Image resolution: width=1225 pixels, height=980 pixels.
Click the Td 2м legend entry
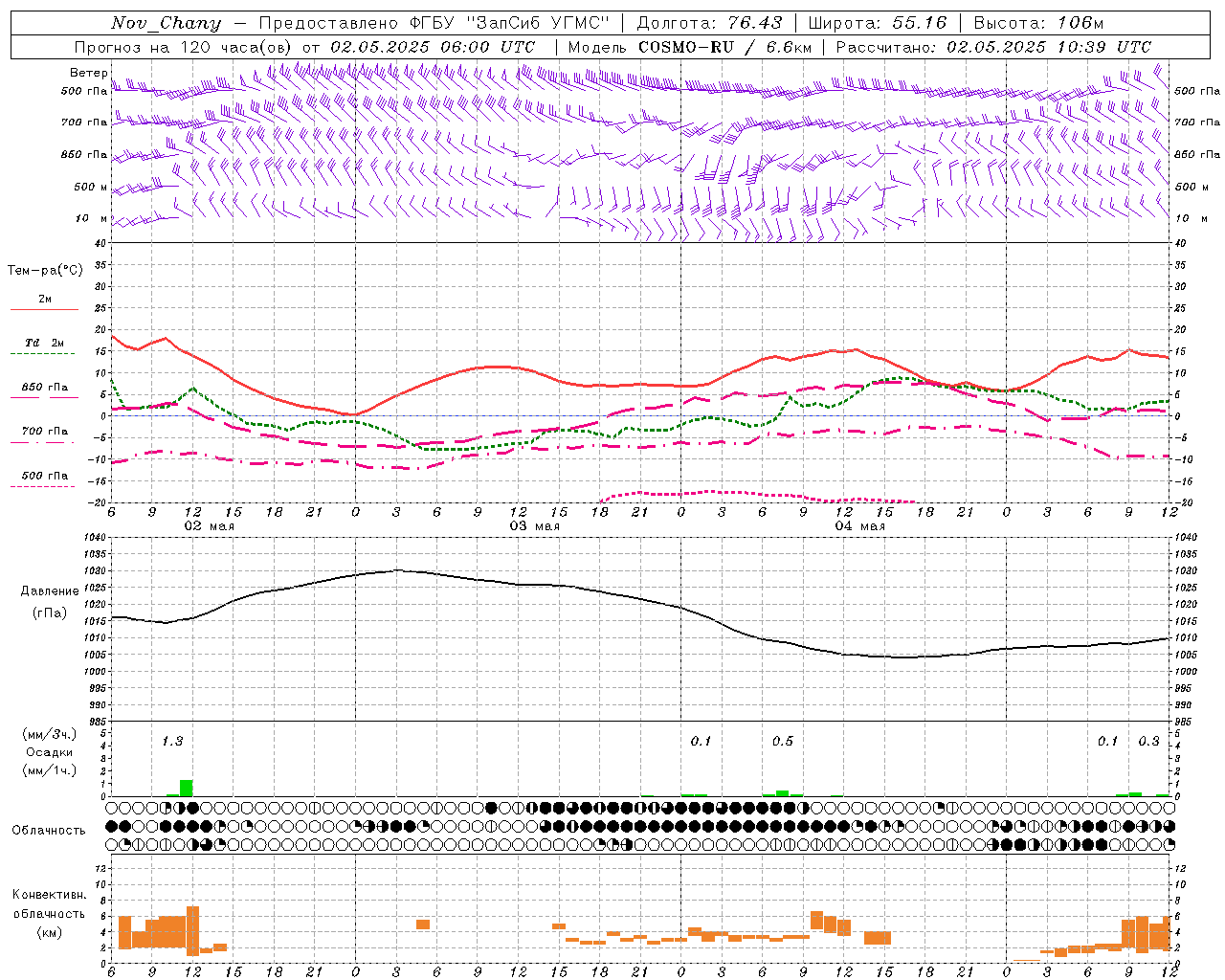pos(44,343)
